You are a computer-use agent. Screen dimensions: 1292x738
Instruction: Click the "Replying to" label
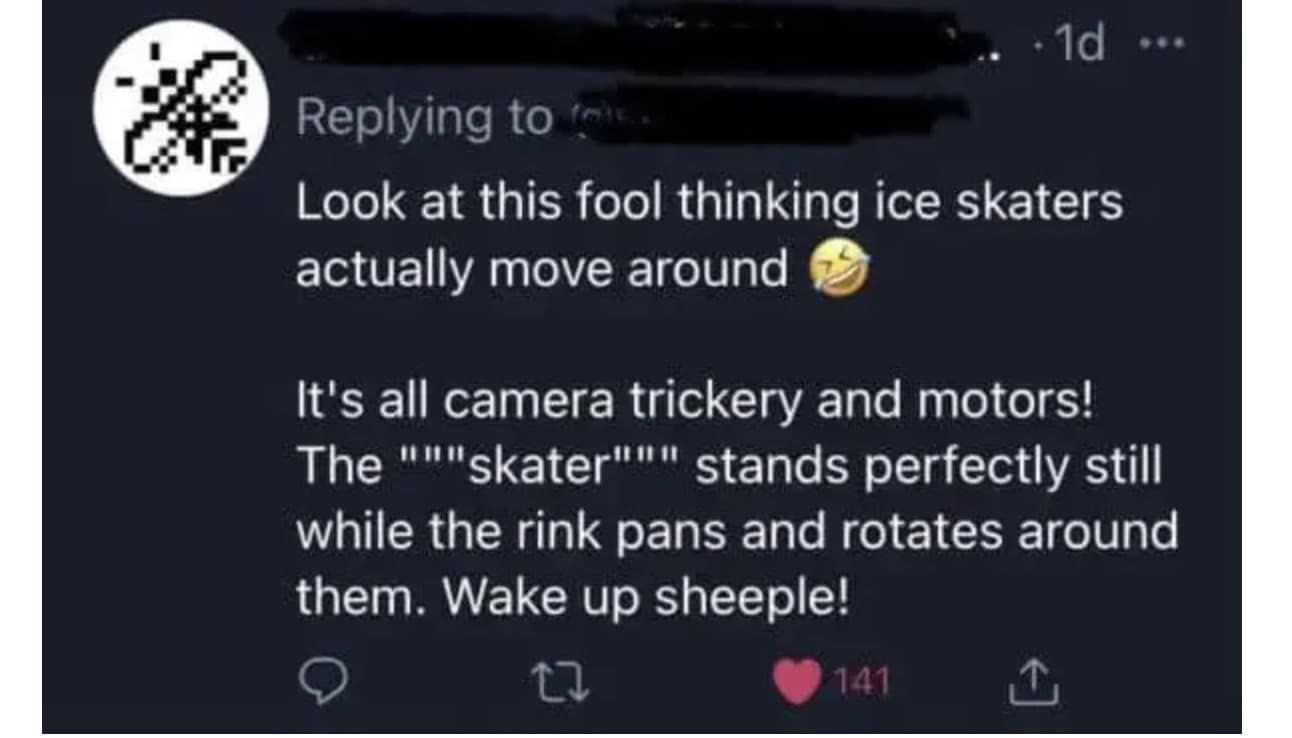tap(424, 121)
